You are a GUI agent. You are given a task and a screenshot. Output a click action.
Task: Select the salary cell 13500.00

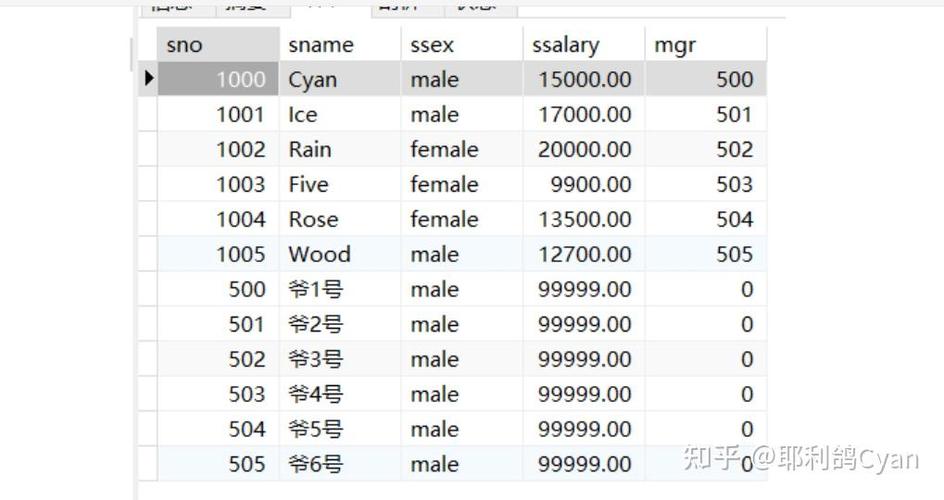coord(583,218)
